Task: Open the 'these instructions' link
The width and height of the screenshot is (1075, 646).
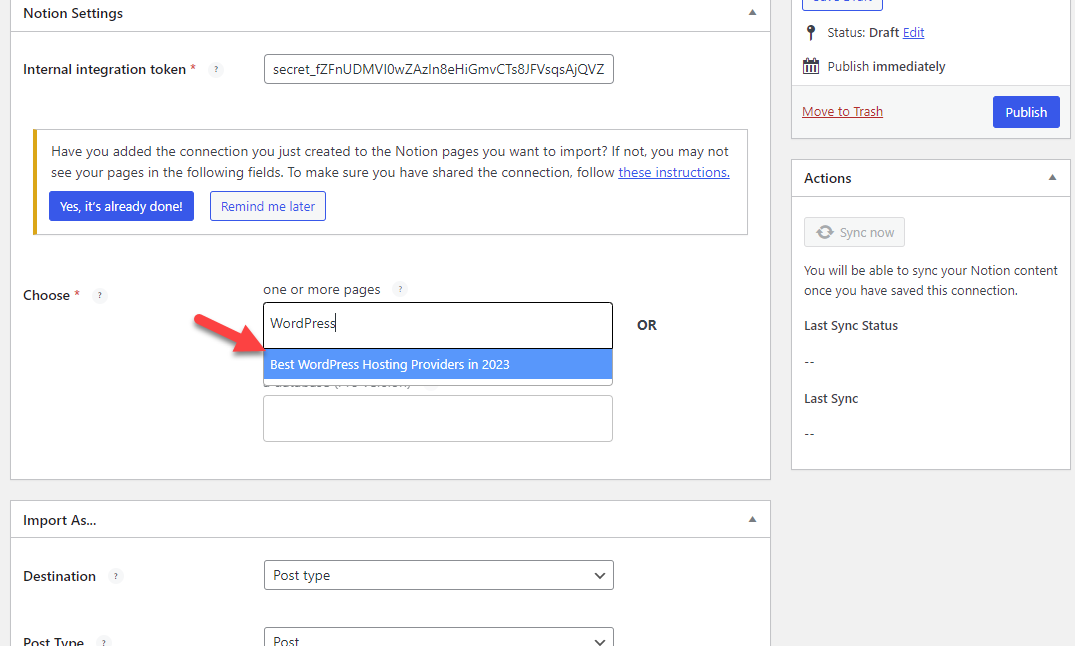Action: [674, 172]
